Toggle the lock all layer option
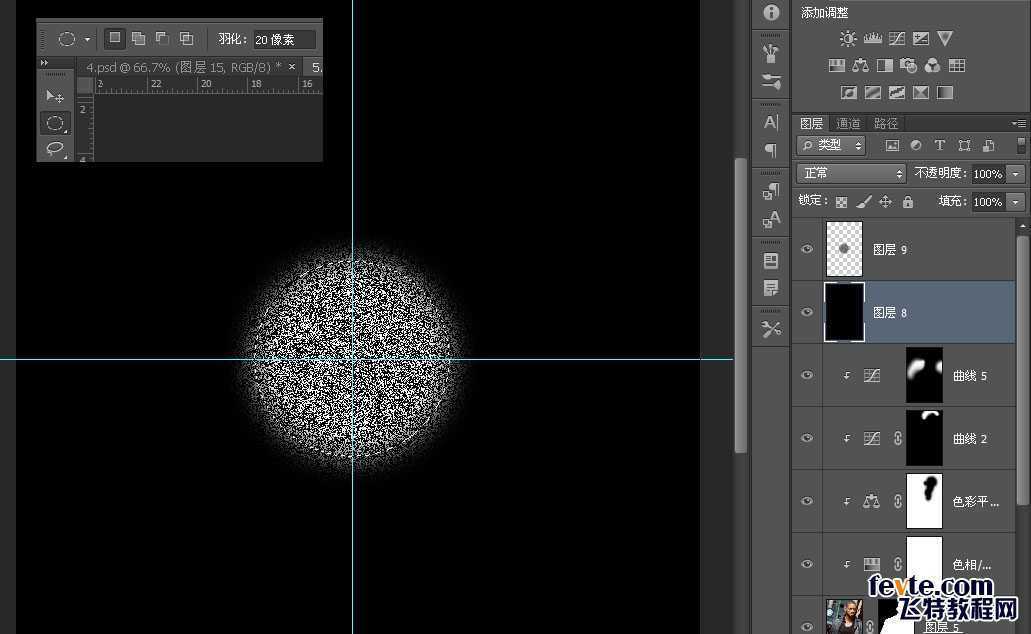 click(908, 202)
